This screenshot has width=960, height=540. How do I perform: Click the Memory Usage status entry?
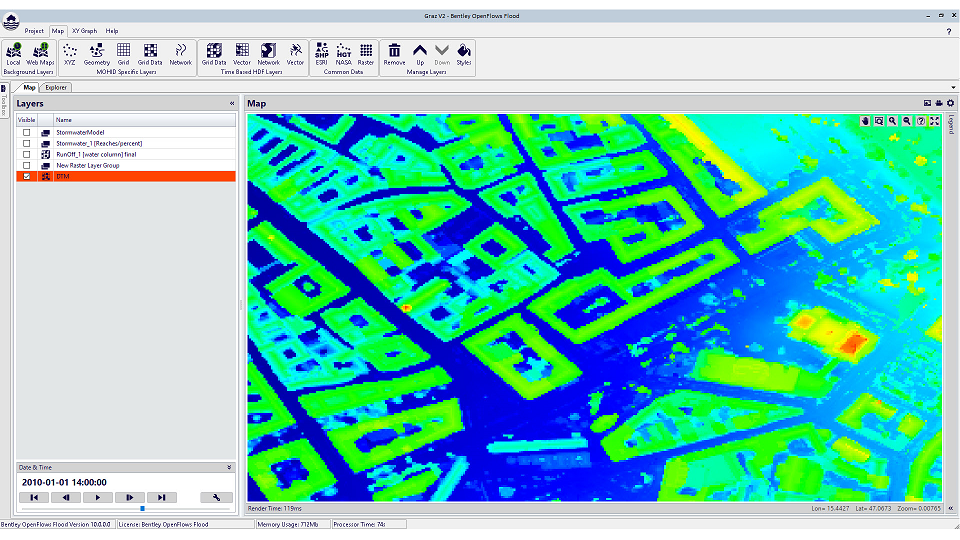293,525
